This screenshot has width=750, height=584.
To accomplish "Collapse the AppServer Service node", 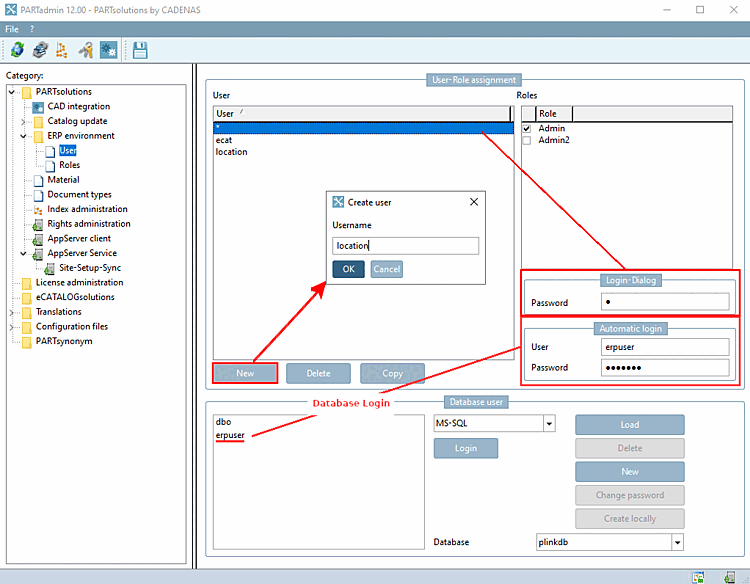I will [x=23, y=253].
